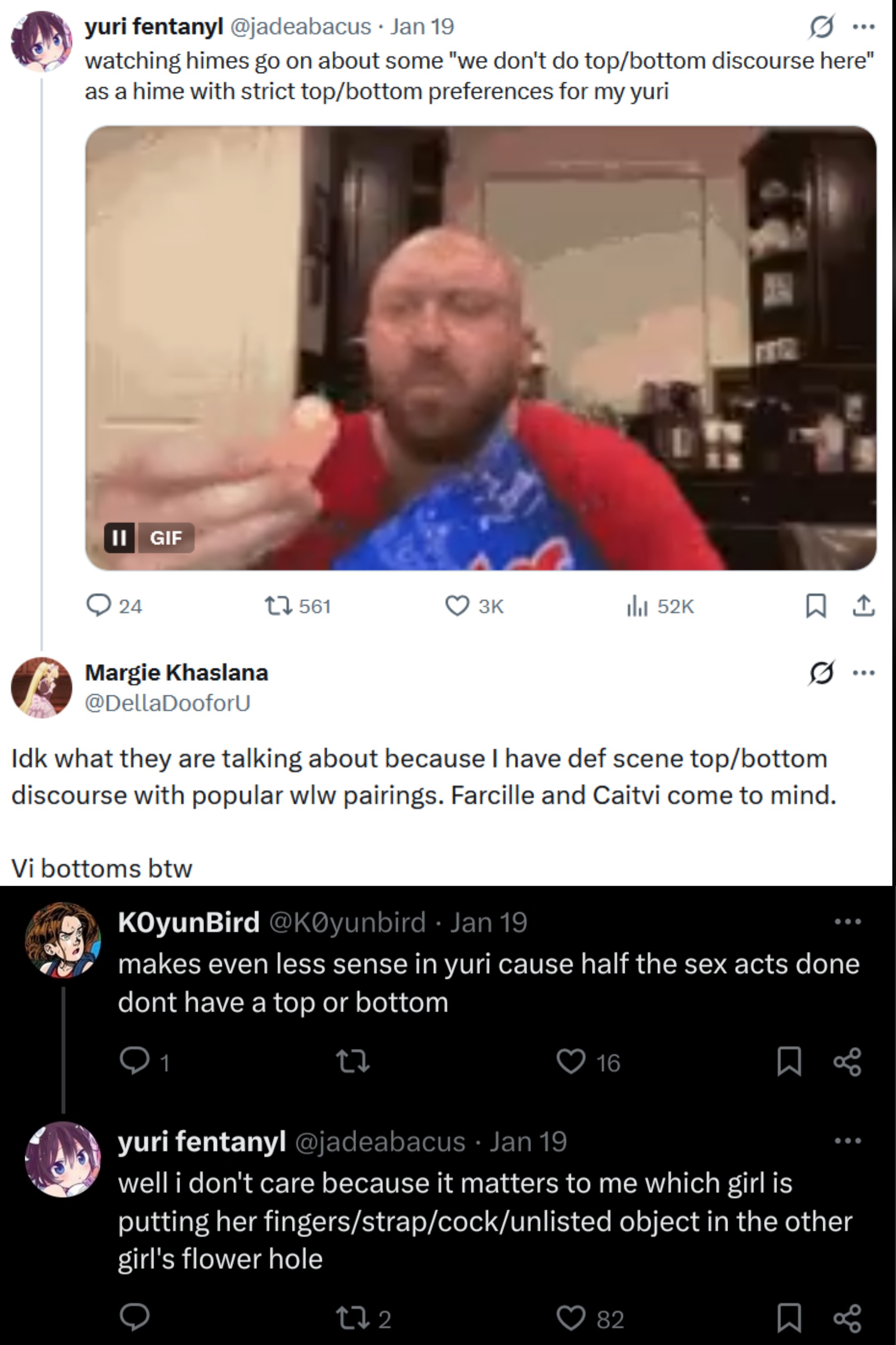Reply to the top tweet with 24 replies
896x1345 pixels.
[98, 605]
